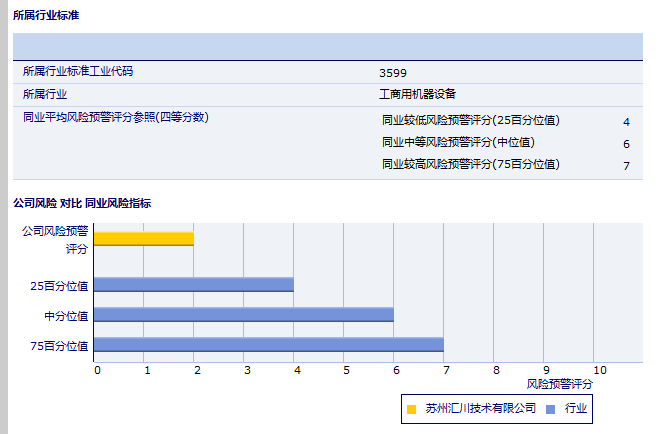Click the light blue table header bar
The image size is (659, 434).
[x=327, y=47]
